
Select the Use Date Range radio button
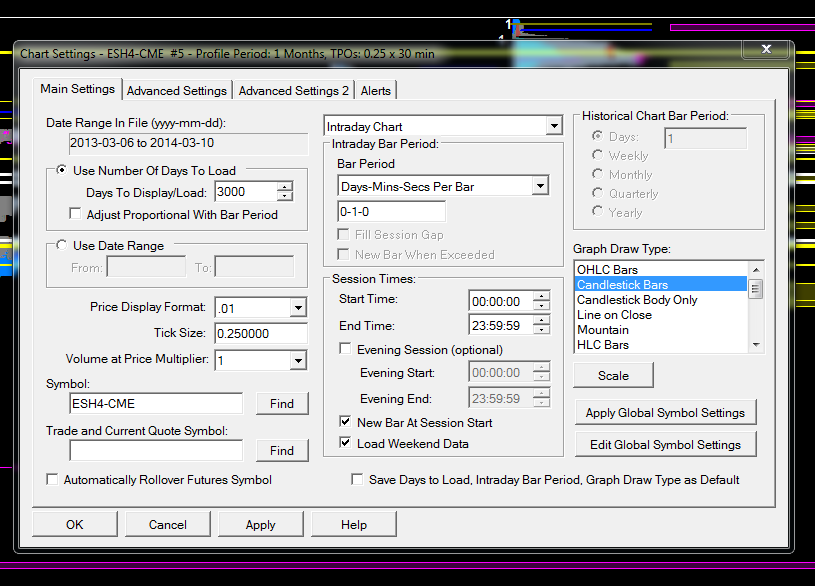click(62, 245)
